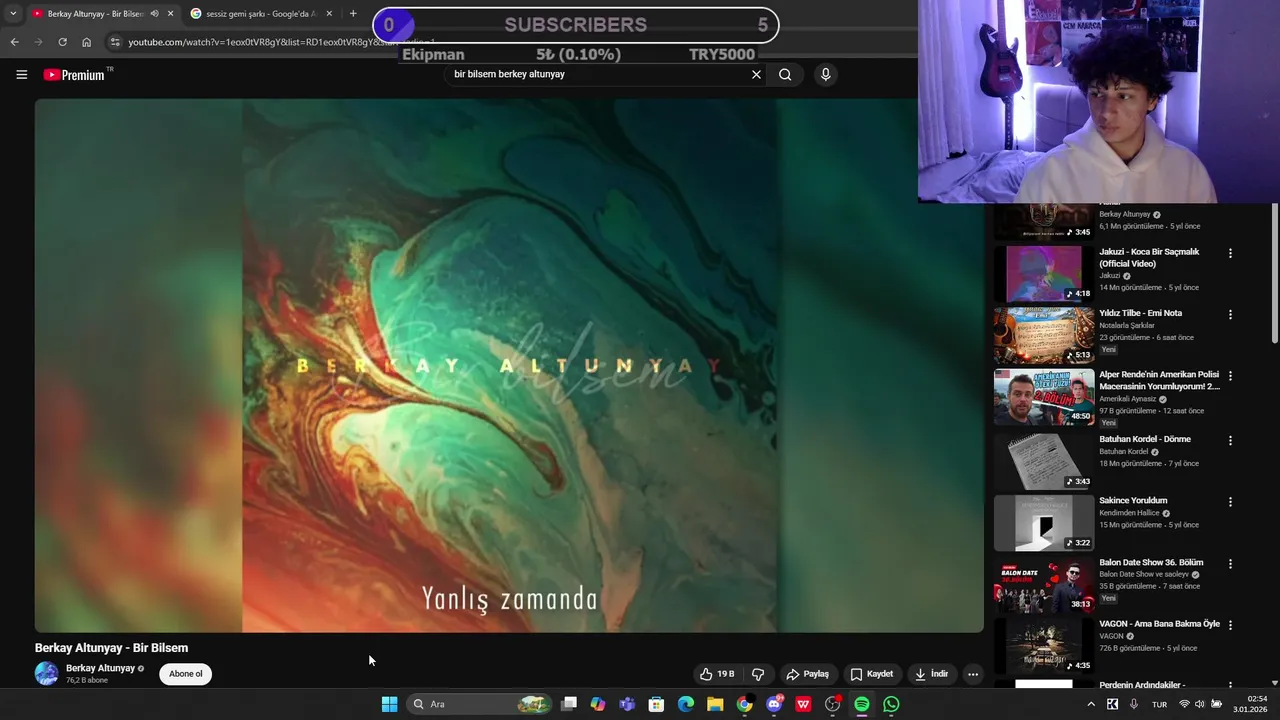Open the Windows Start menu
The width and height of the screenshot is (1280, 720).
pos(389,704)
